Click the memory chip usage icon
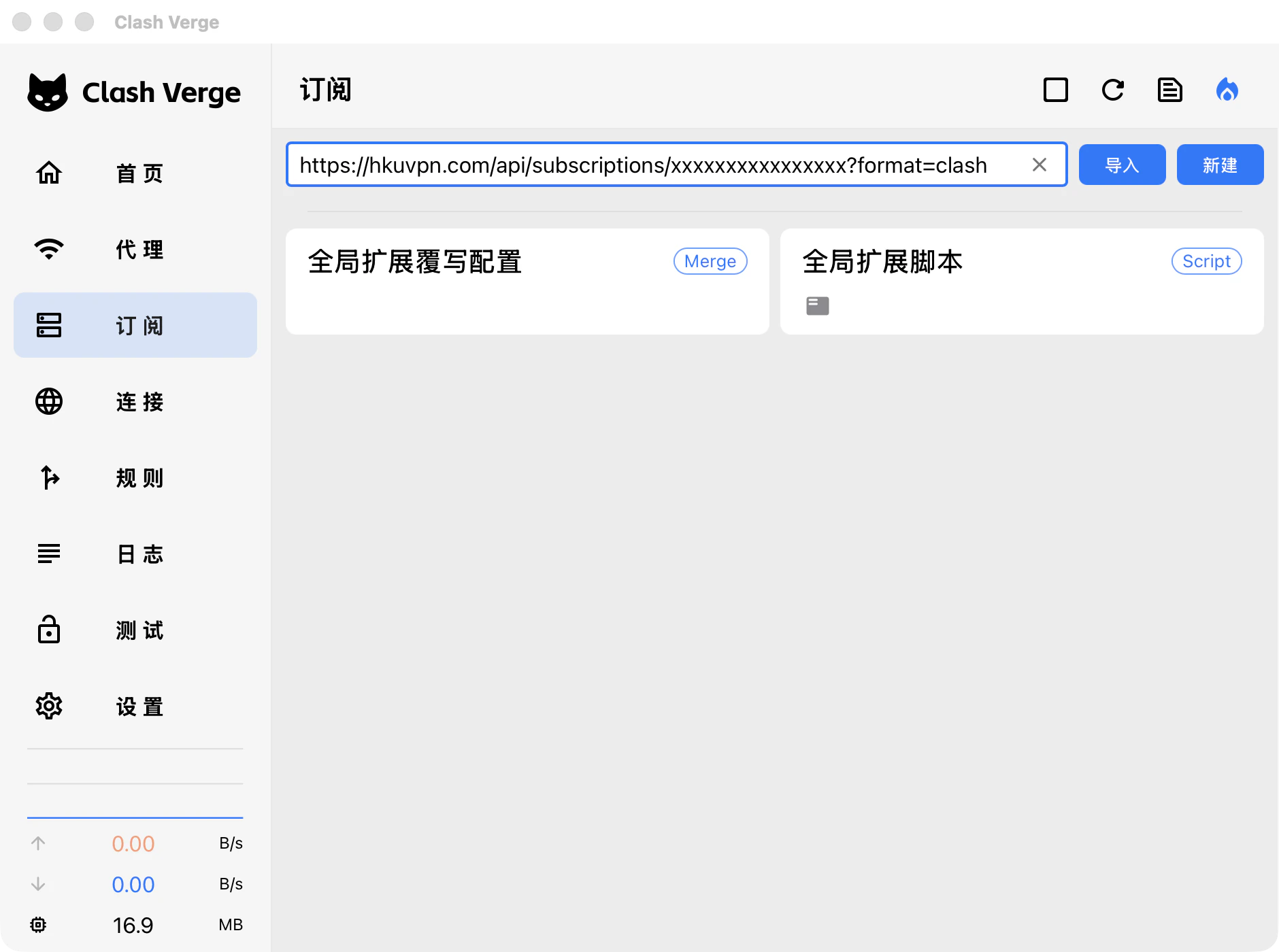1279x952 pixels. [38, 925]
